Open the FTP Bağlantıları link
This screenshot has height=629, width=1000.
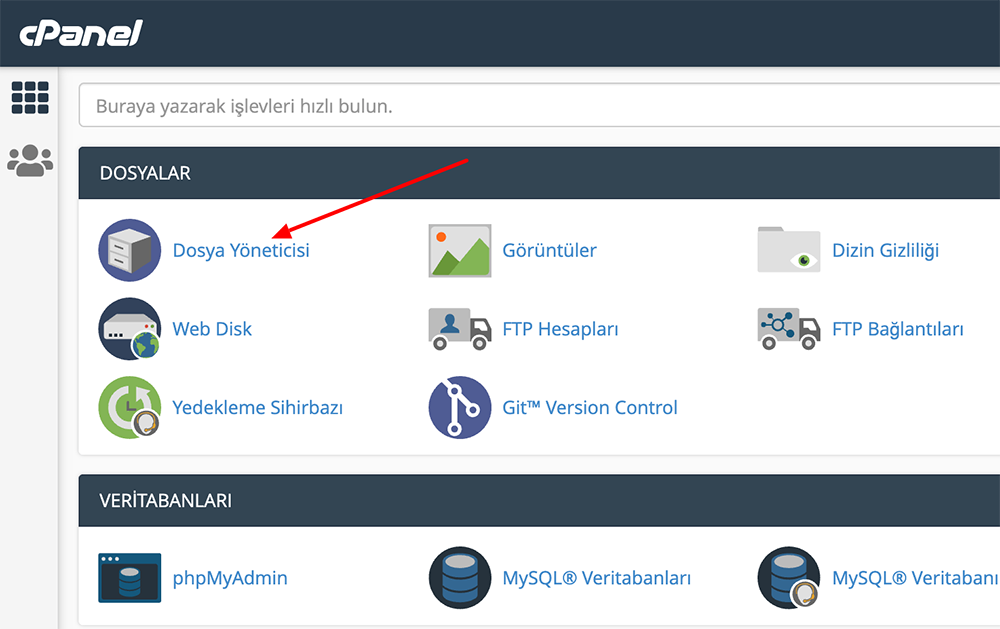[897, 329]
